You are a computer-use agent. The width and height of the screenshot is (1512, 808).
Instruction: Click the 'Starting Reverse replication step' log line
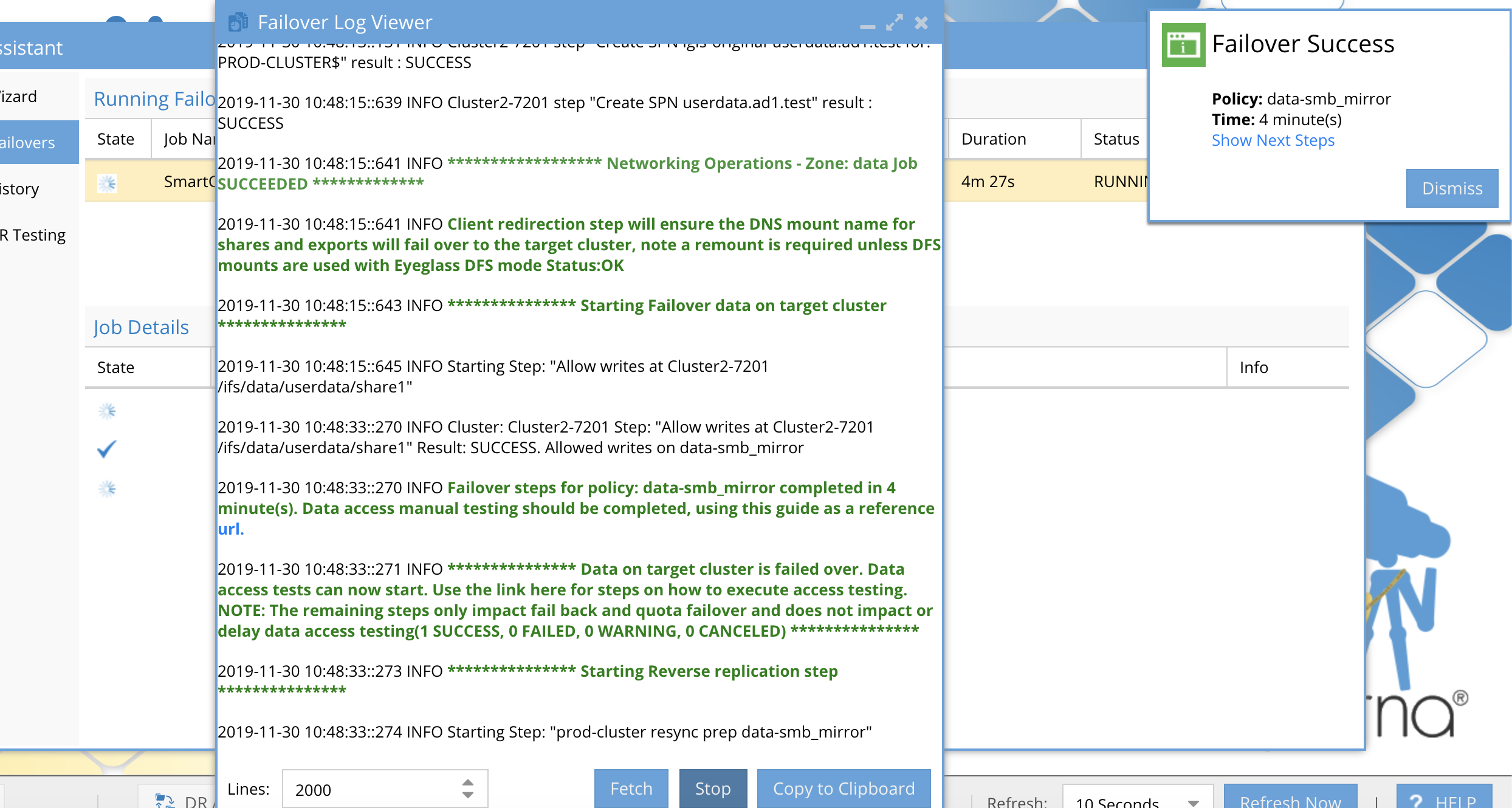tap(527, 681)
